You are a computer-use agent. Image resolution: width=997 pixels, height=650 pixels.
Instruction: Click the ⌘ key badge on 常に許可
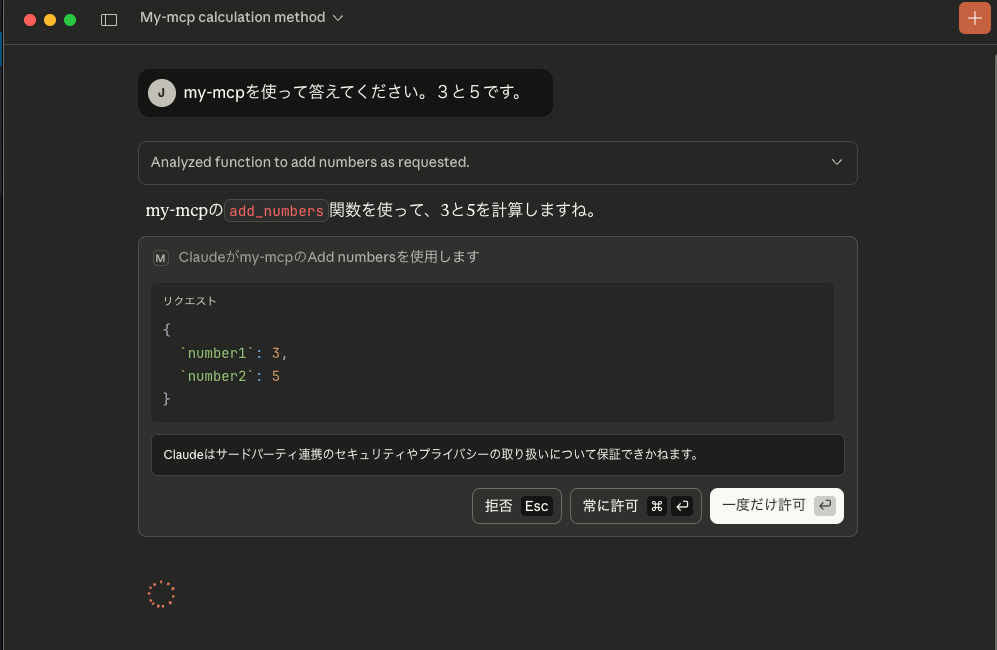(x=657, y=506)
